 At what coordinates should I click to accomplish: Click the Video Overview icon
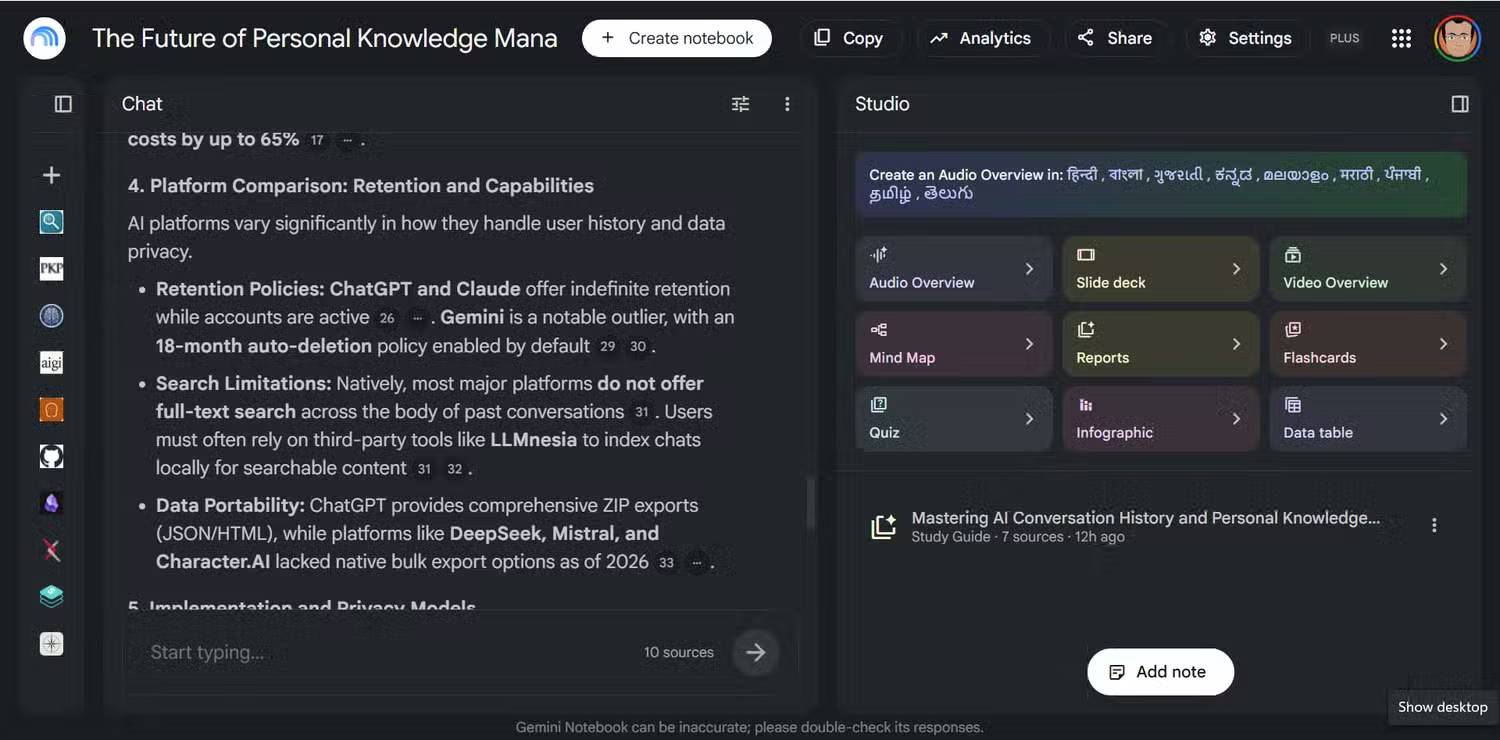pos(1292,255)
